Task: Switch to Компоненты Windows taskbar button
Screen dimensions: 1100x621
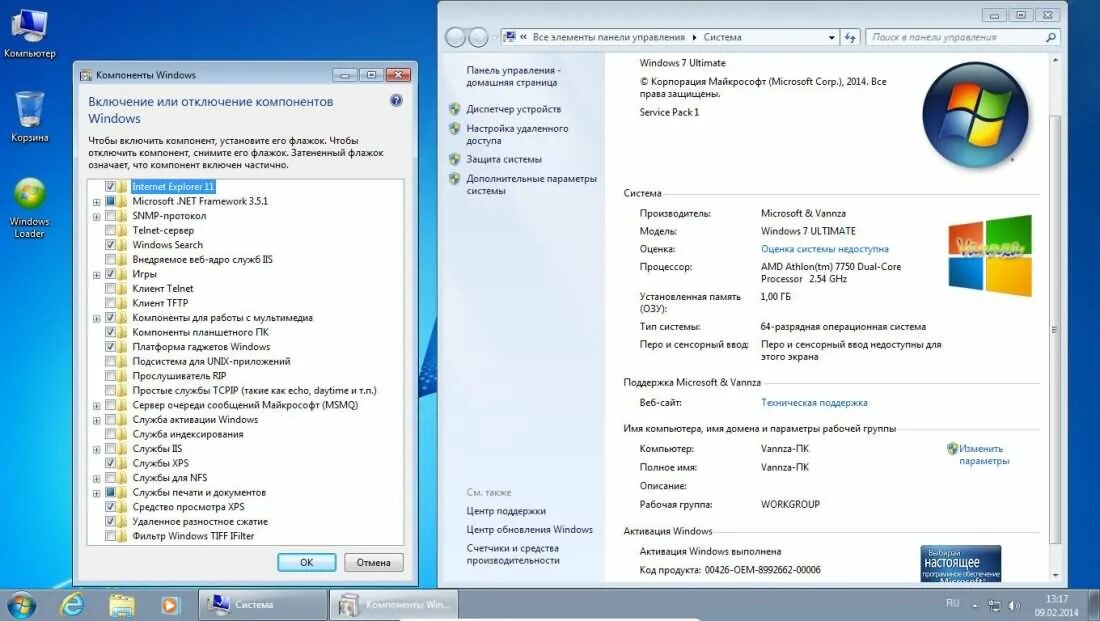Action: click(394, 604)
